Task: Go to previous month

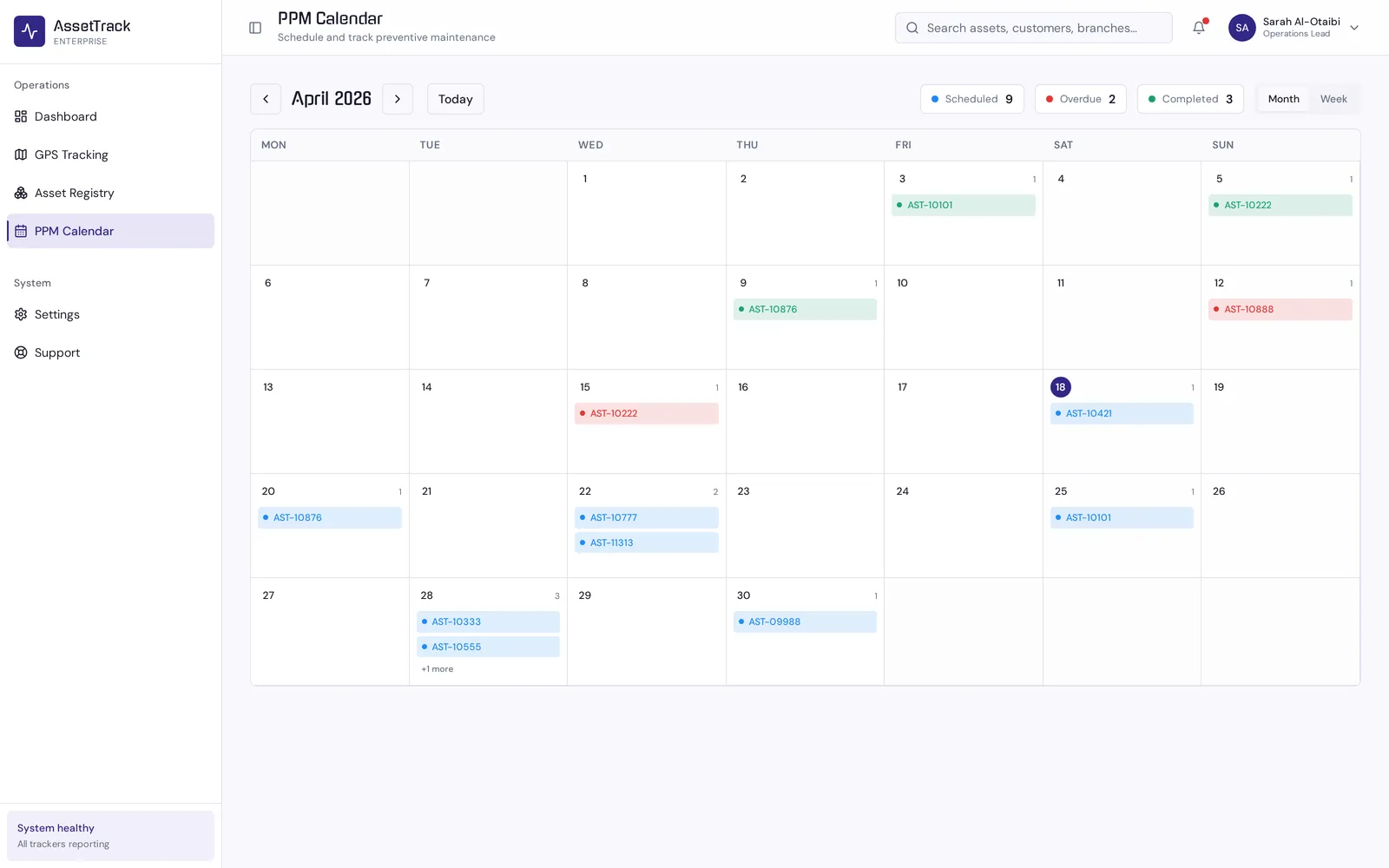Action: 266,99
